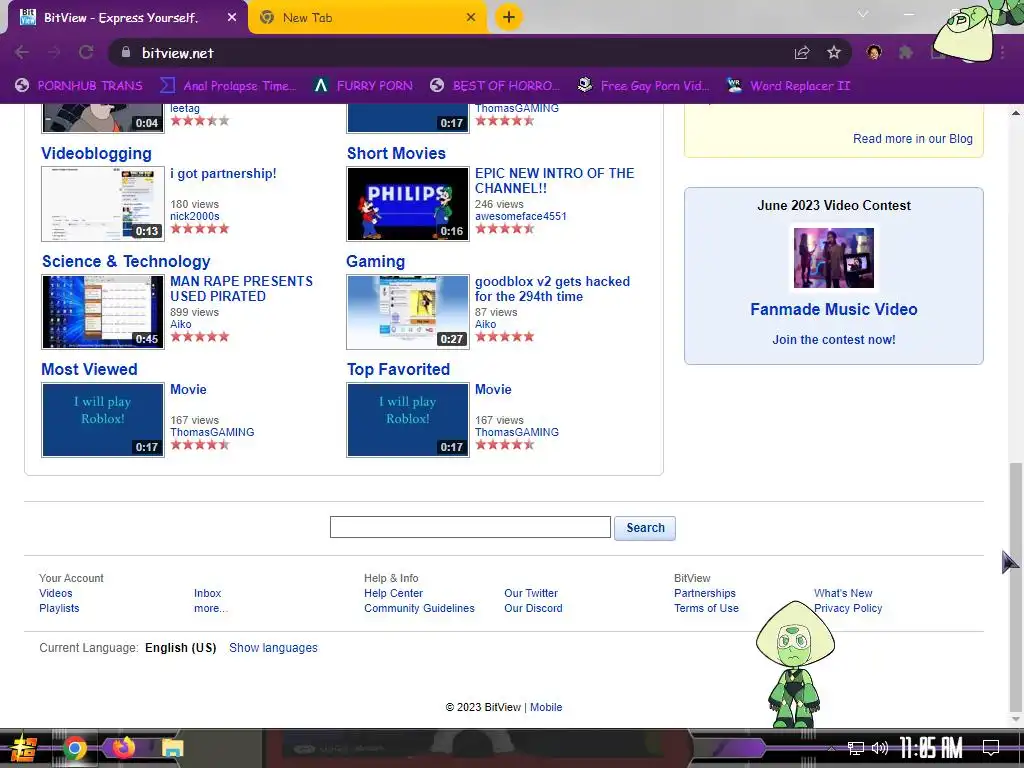Open Fanmade Music Video contest thumbnail
This screenshot has height=768, width=1024.
tap(833, 258)
